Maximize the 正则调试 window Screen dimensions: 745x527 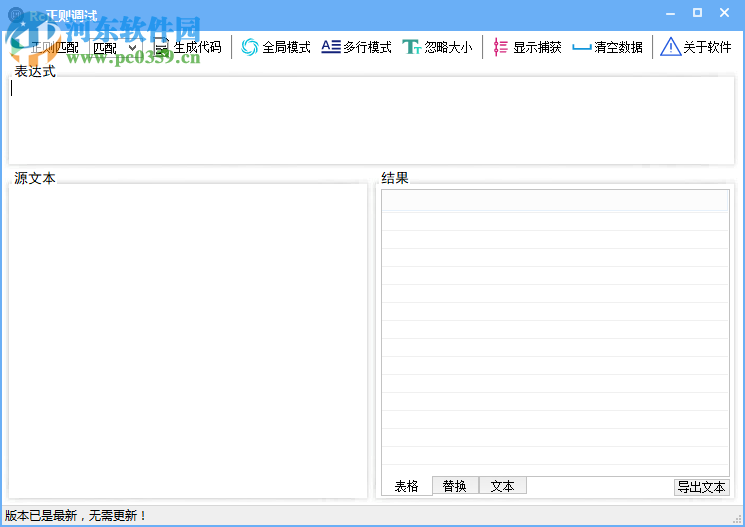pos(697,13)
